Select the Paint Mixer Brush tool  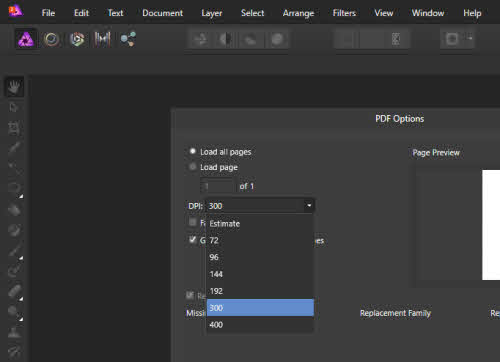coord(14,271)
